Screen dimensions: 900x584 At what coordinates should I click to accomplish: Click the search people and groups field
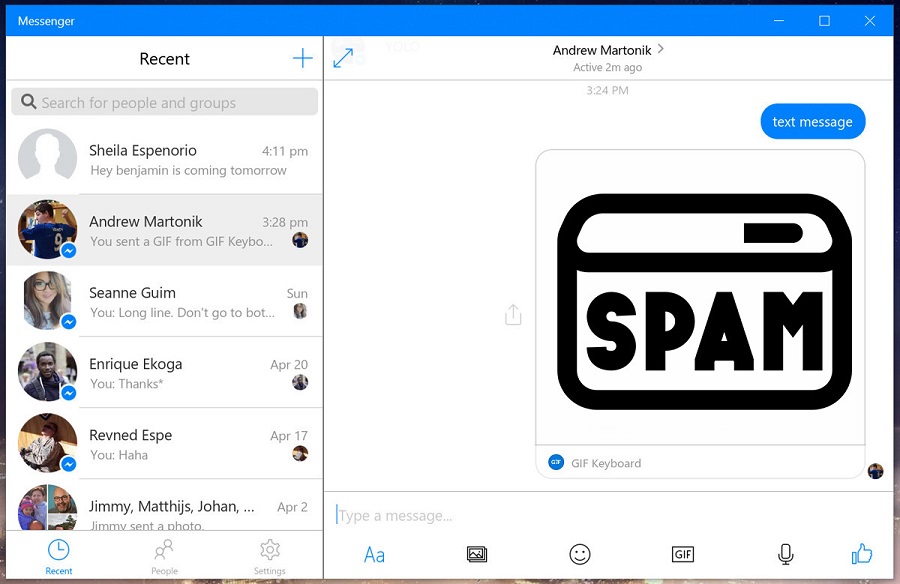pos(164,102)
